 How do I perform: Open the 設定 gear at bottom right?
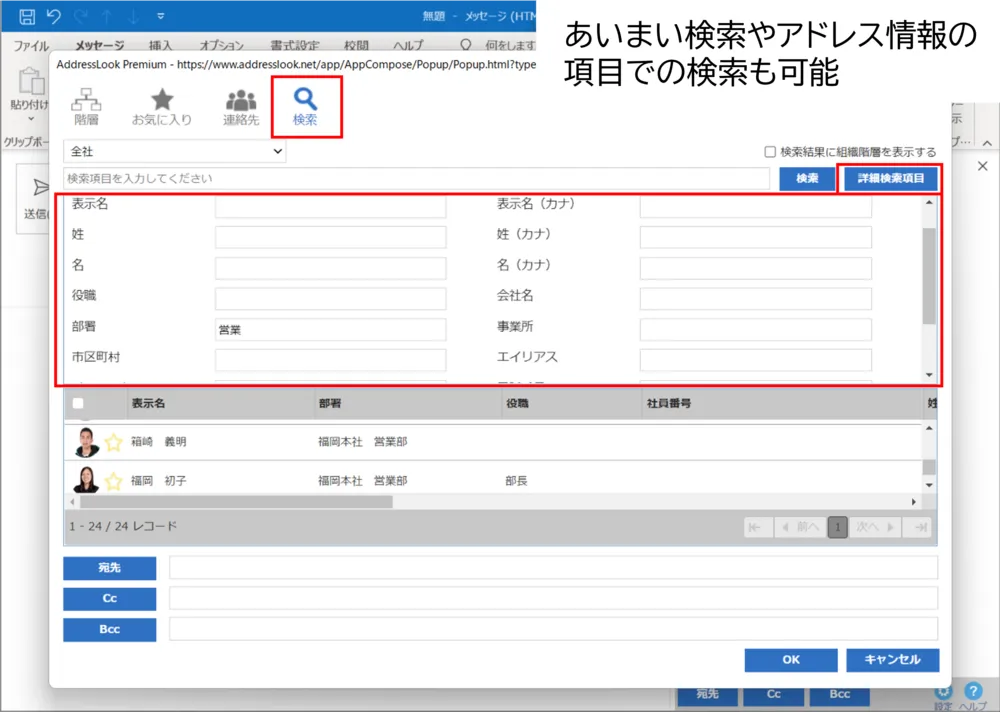[x=942, y=692]
